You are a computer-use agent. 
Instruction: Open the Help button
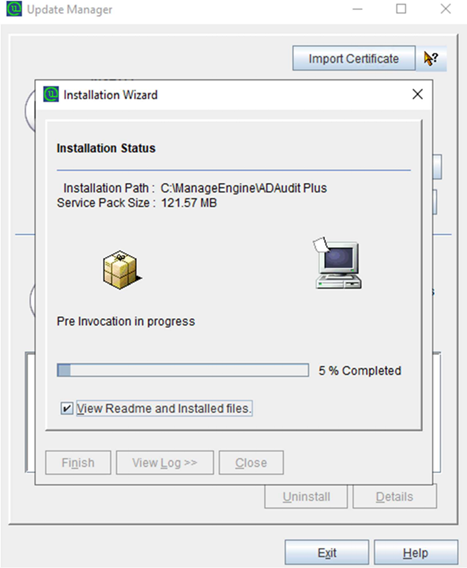click(x=416, y=553)
